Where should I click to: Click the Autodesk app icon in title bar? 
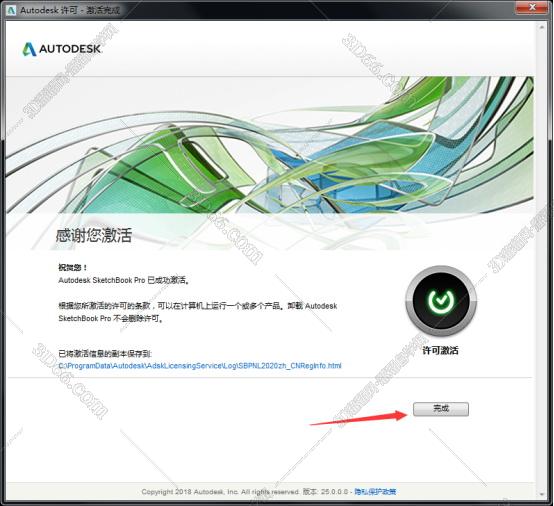[x=11, y=10]
